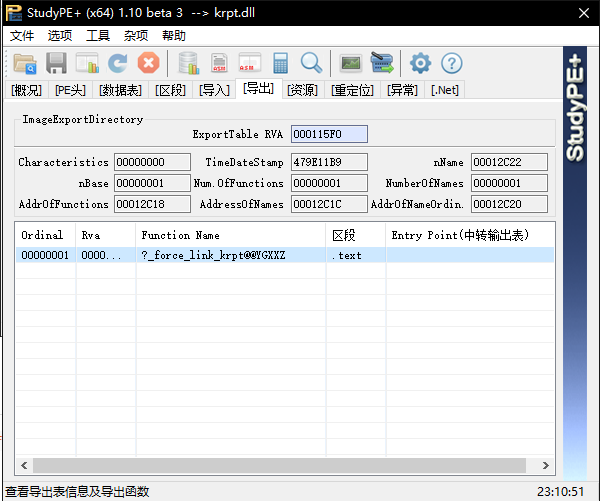Switch to the [.Net] tab
This screenshot has height=501, width=600.
pyautogui.click(x=445, y=90)
